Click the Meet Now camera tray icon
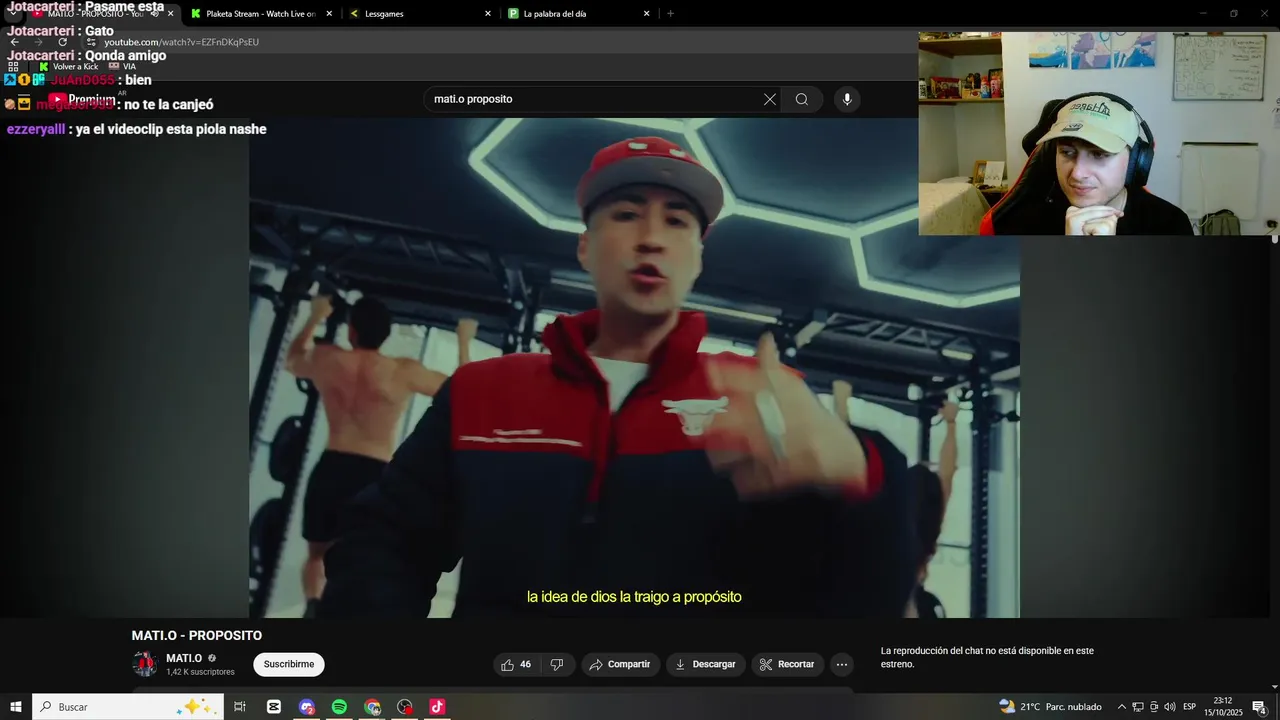Image resolution: width=1280 pixels, height=720 pixels. pyautogui.click(x=1154, y=707)
